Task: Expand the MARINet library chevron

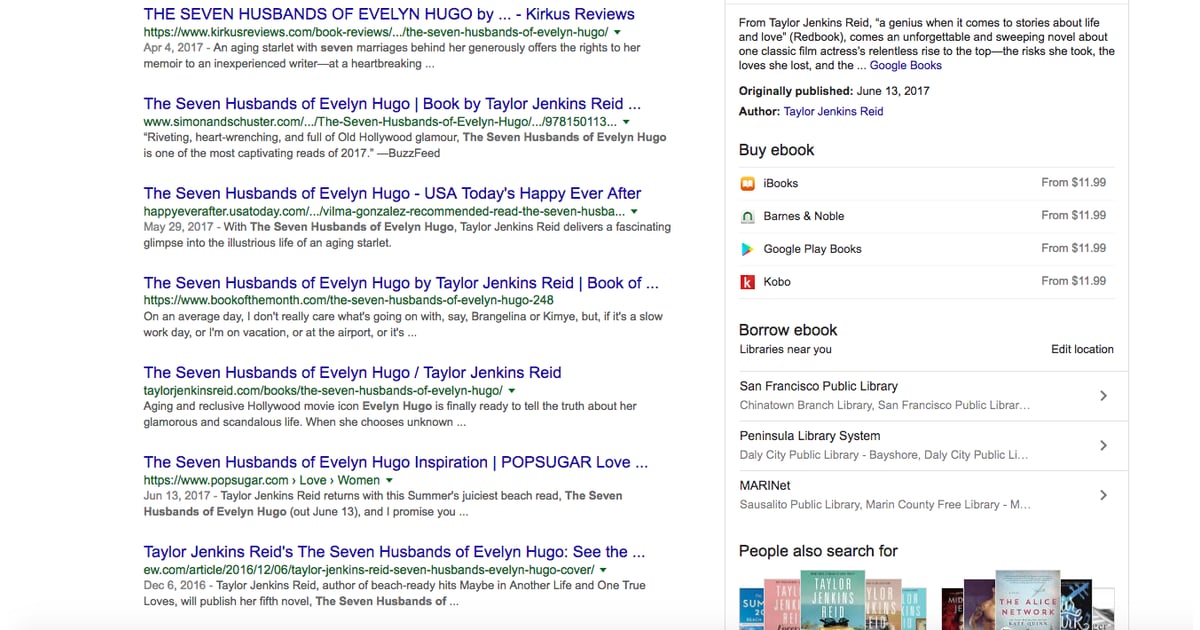Action: pos(1103,495)
